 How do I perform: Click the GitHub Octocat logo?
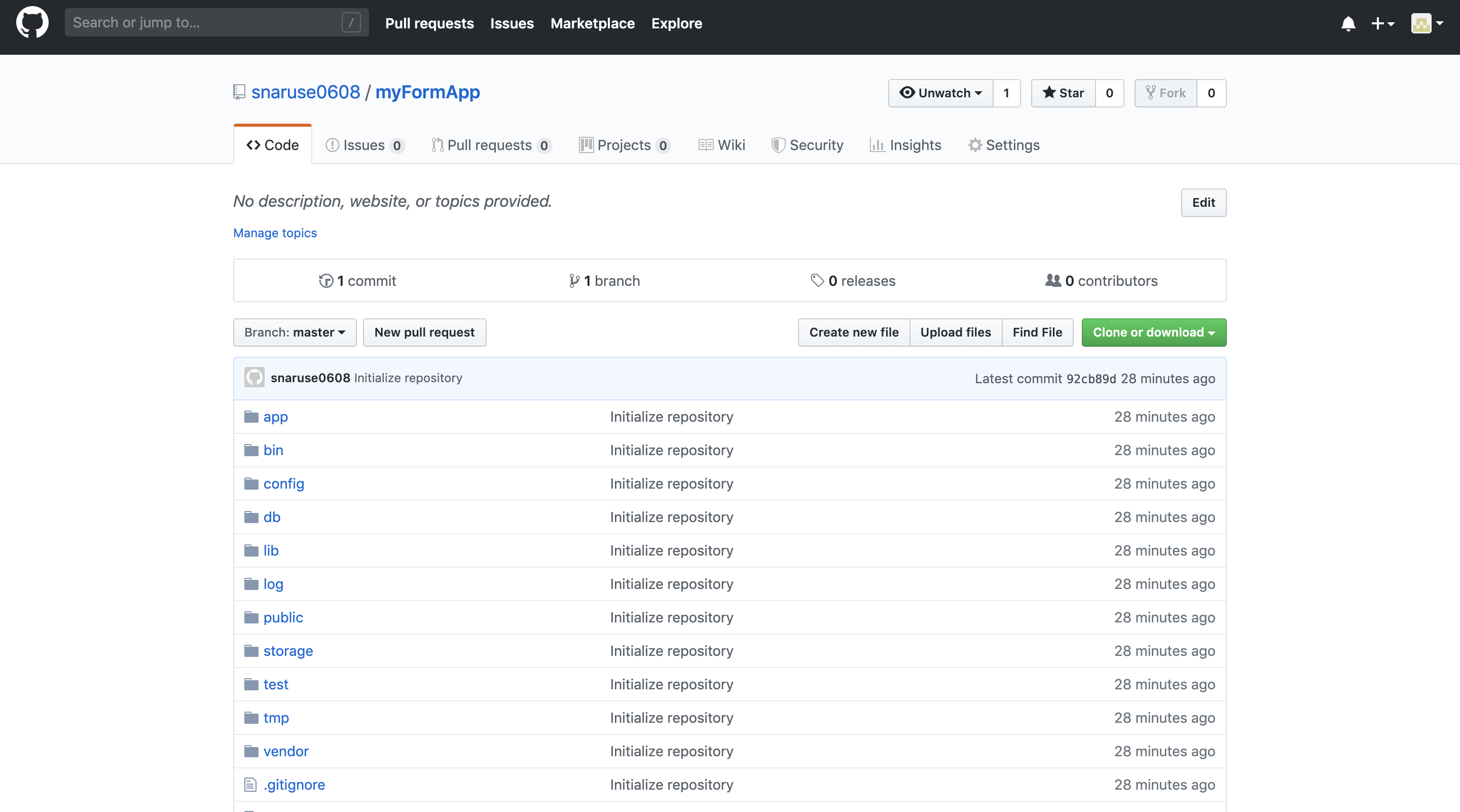pos(32,23)
